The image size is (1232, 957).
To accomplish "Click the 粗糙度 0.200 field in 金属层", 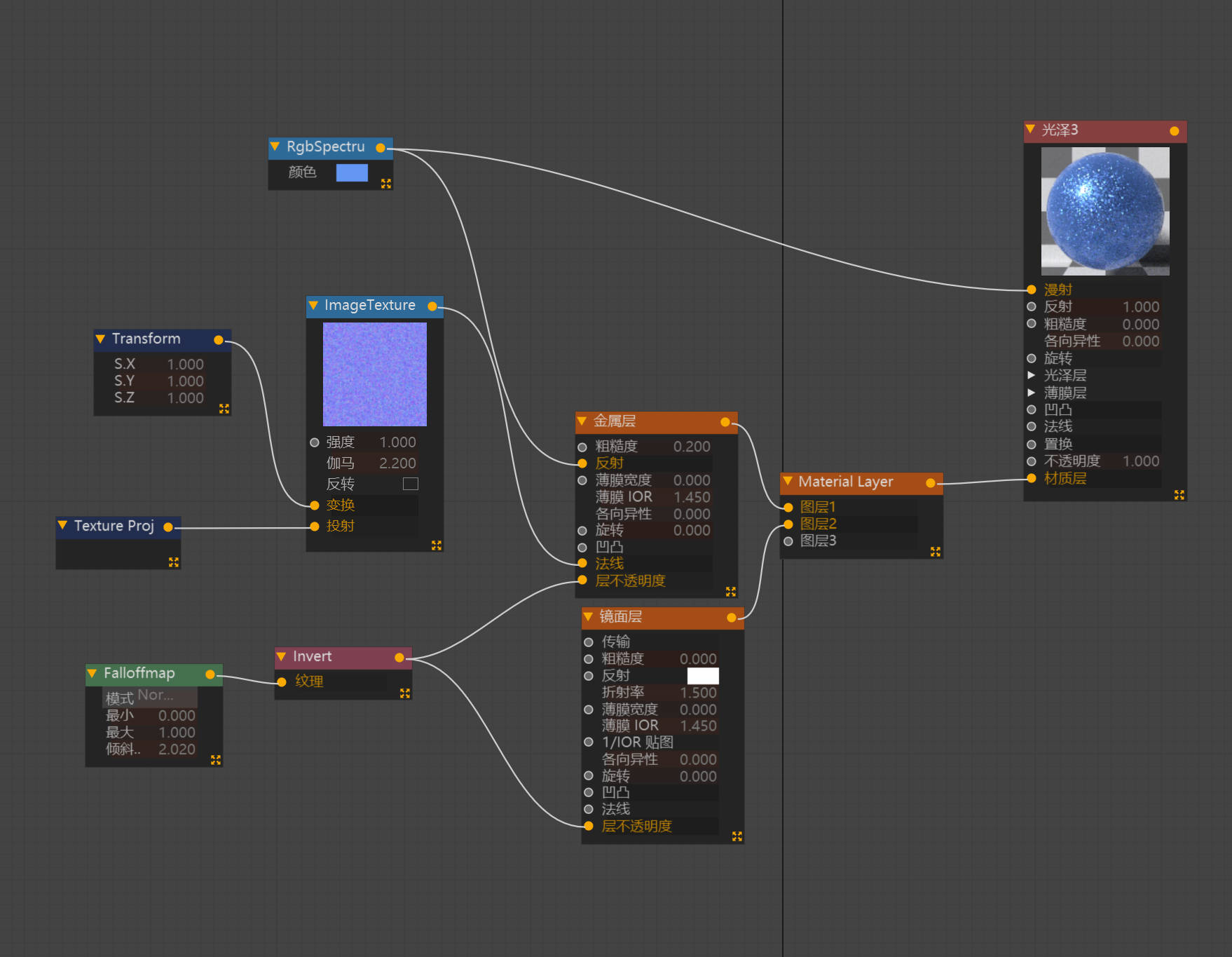I will (653, 447).
